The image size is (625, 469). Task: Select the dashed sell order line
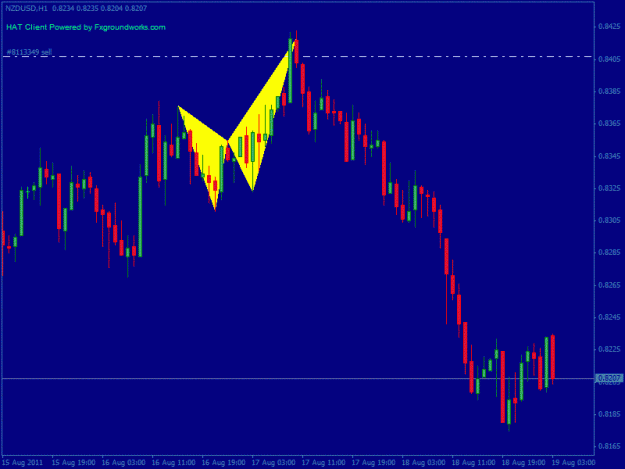pyautogui.click(x=297, y=57)
